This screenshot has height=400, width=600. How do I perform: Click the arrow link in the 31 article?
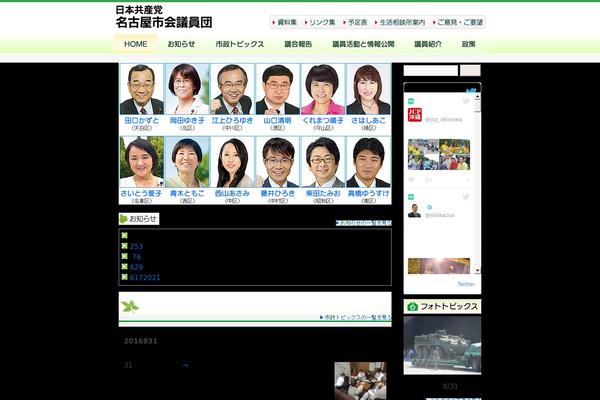pos(186,366)
